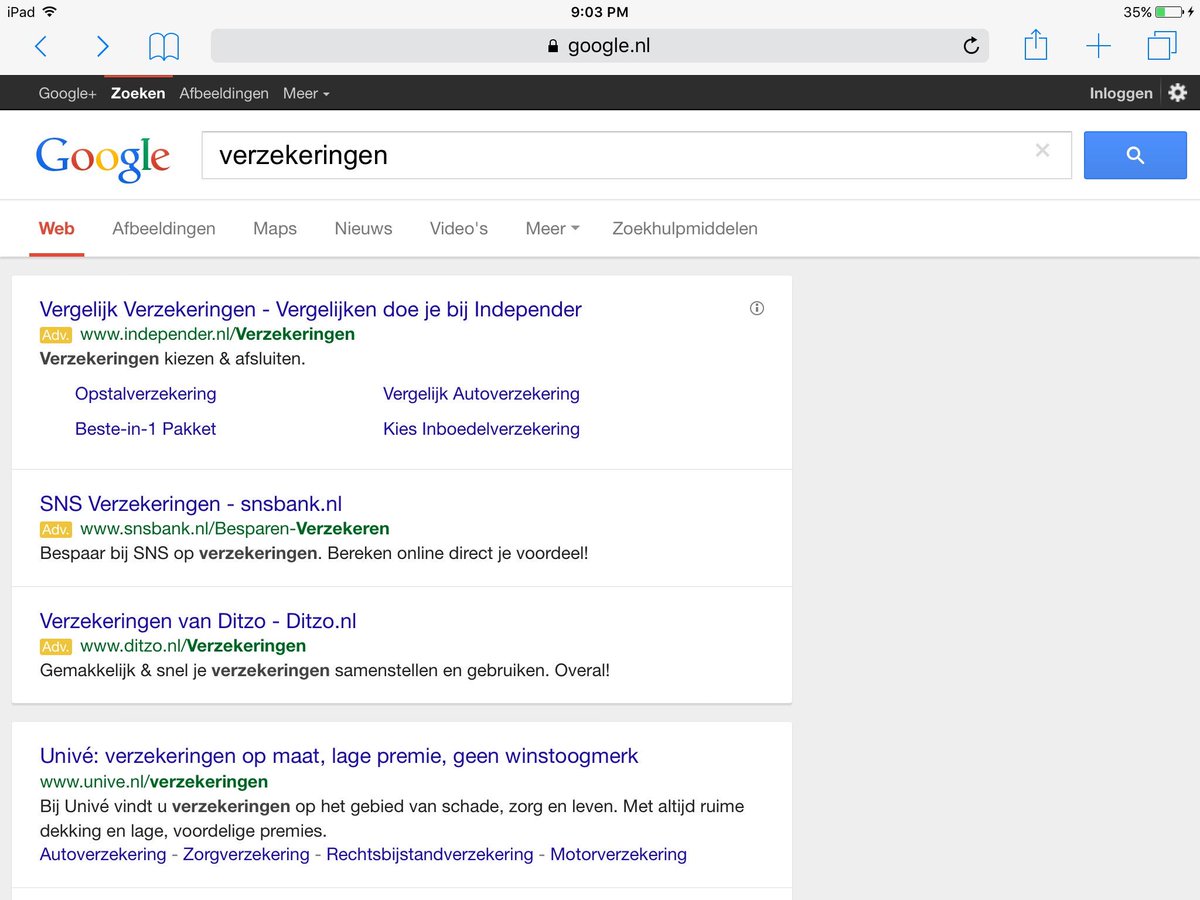Click the blue magnifier search button
Viewport: 1200px width, 900px height.
(1135, 155)
